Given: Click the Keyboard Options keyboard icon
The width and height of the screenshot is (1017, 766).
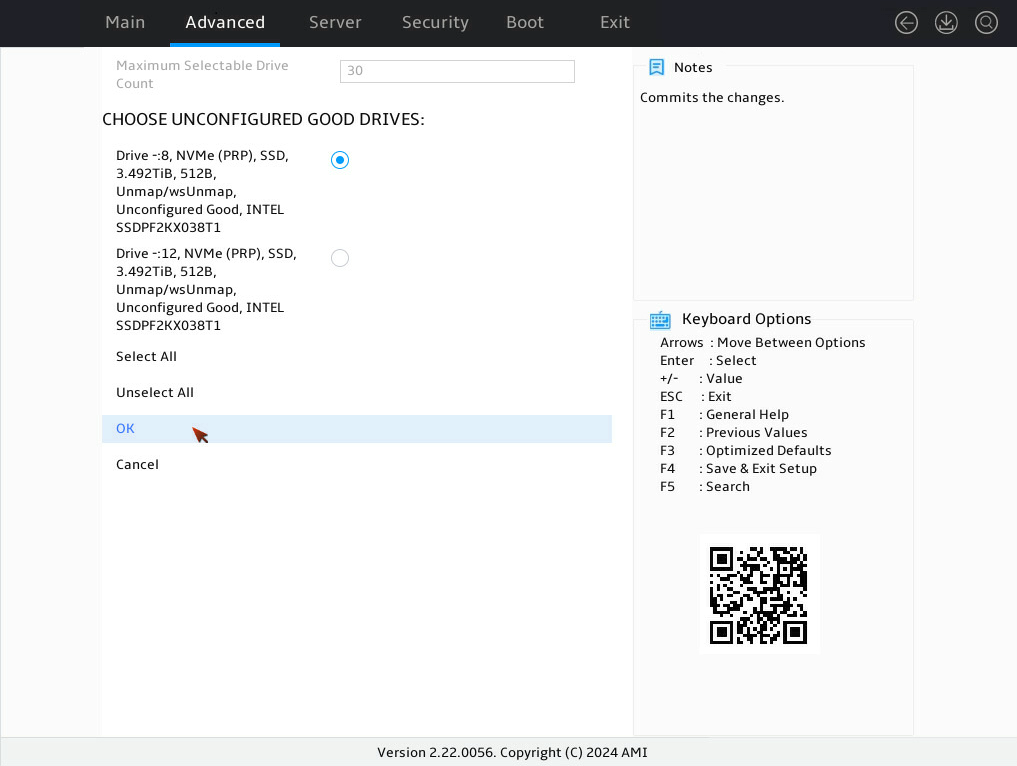Looking at the screenshot, I should coord(660,320).
